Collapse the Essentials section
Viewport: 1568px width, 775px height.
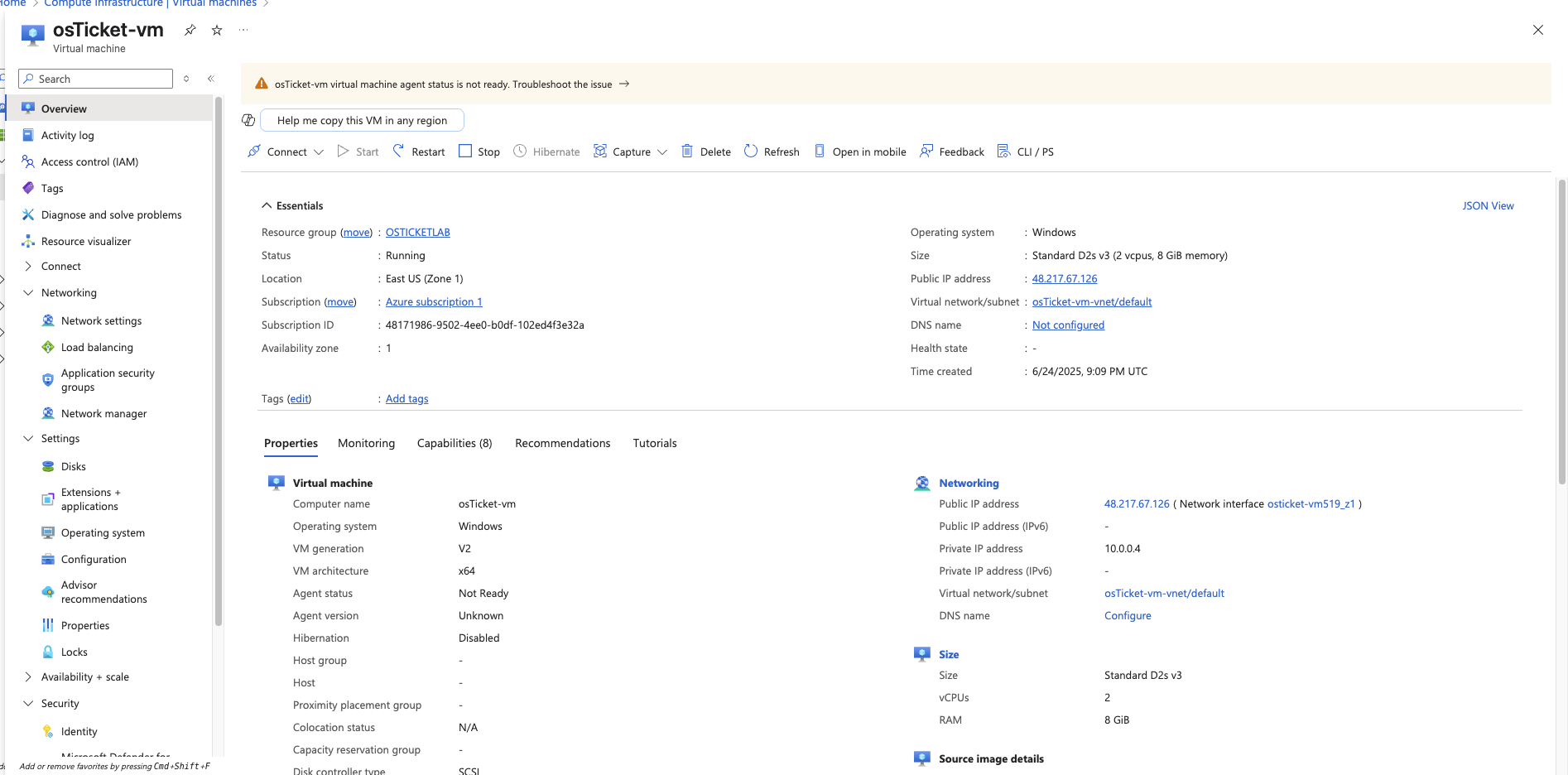point(292,205)
